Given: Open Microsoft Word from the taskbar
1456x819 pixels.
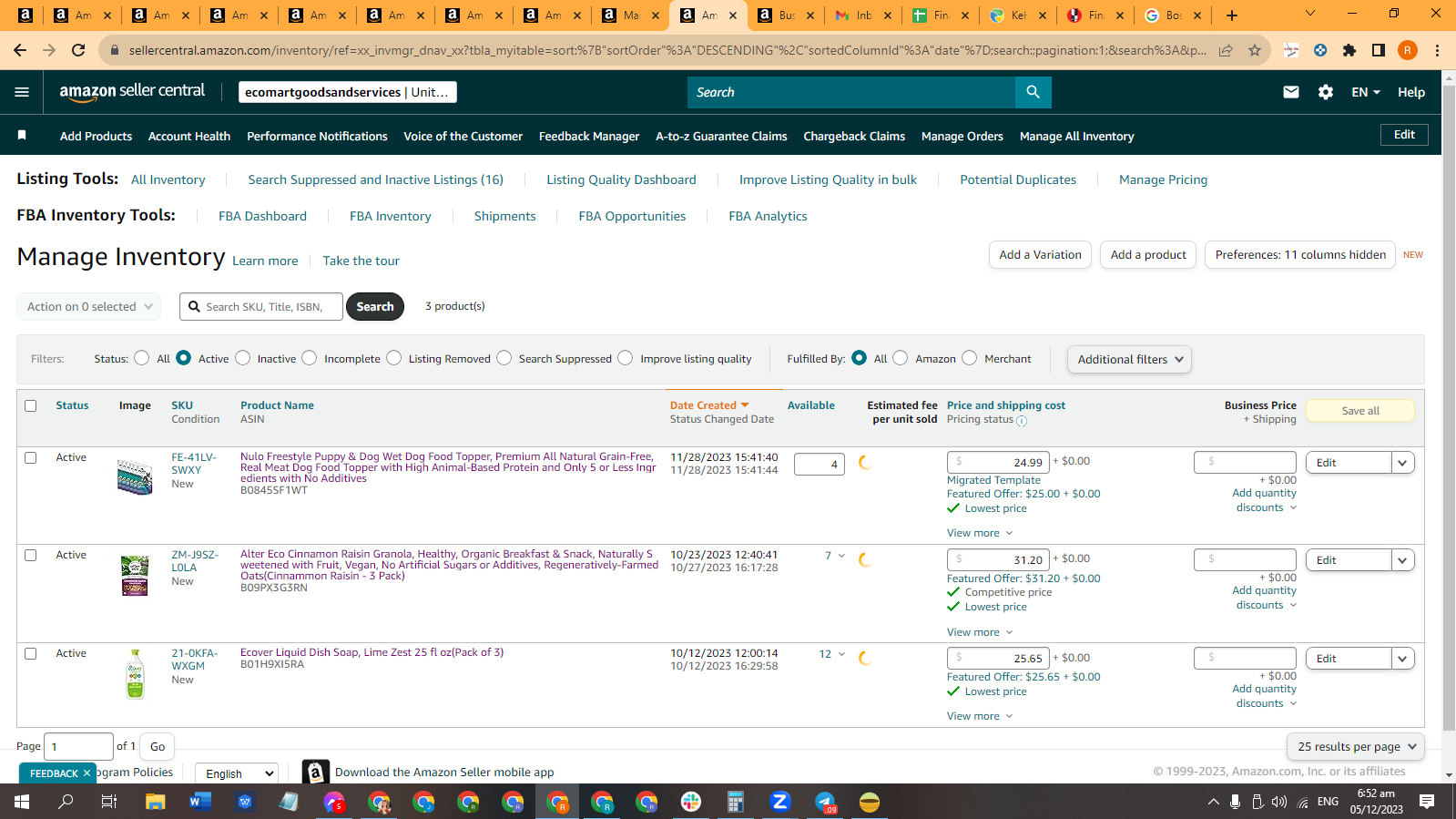Looking at the screenshot, I should tap(199, 802).
